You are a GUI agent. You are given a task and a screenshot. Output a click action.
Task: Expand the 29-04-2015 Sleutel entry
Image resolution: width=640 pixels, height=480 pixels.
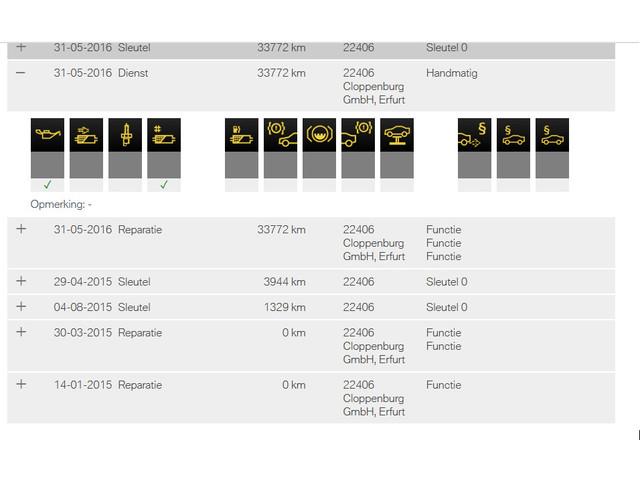21,281
